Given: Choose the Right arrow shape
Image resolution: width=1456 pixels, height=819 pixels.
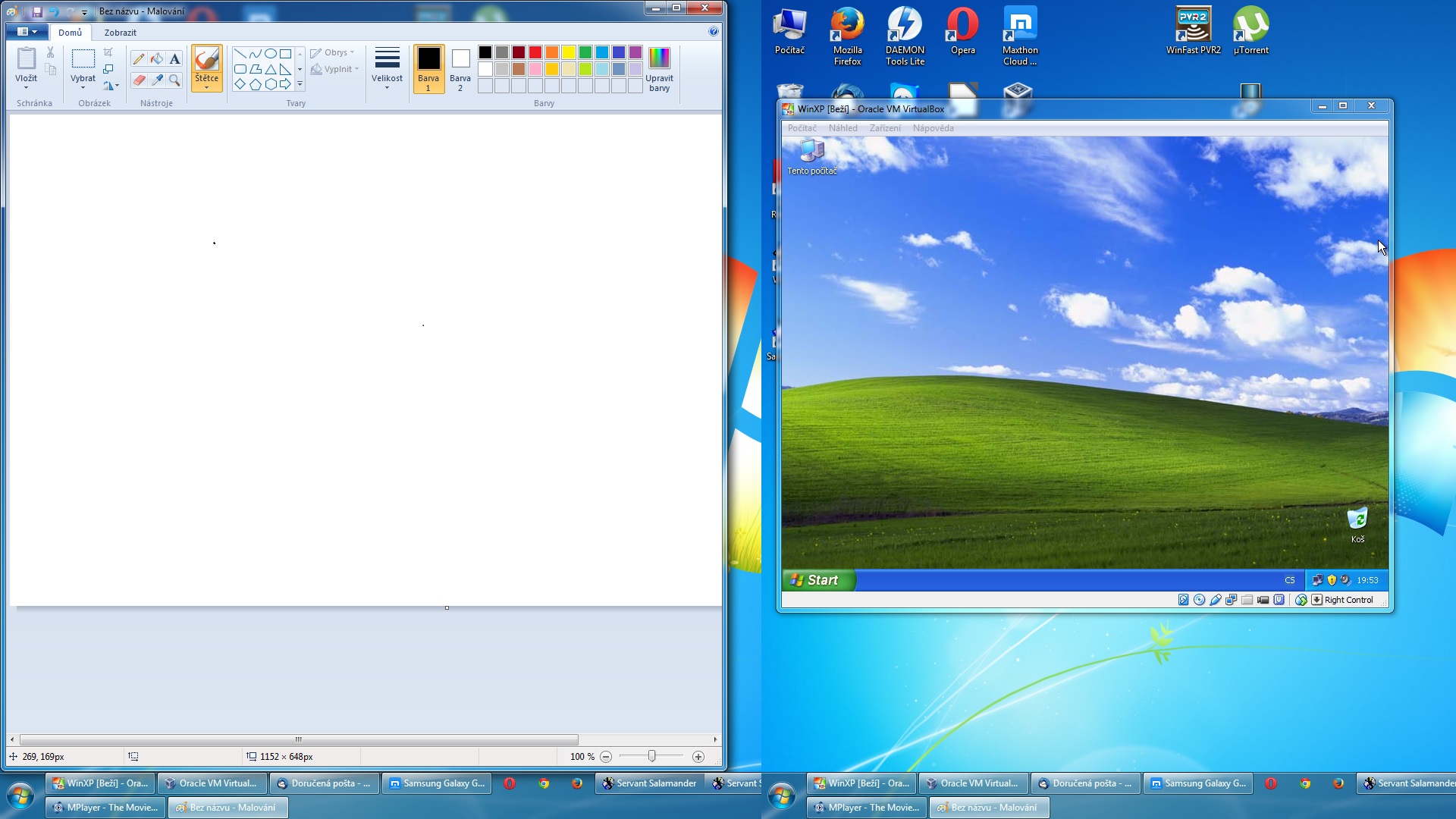Looking at the screenshot, I should [285, 84].
